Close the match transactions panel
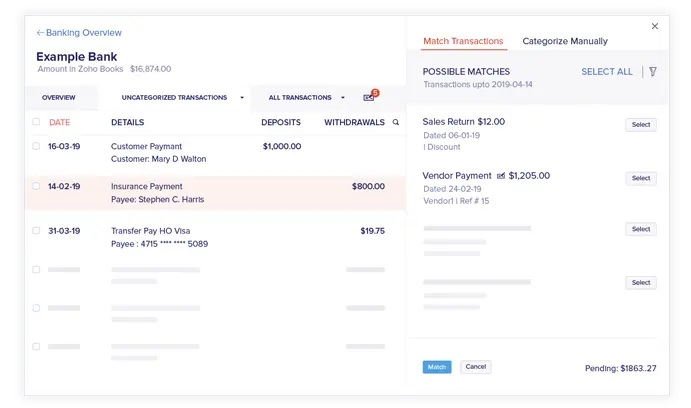The width and height of the screenshot is (691, 408). 655,26
